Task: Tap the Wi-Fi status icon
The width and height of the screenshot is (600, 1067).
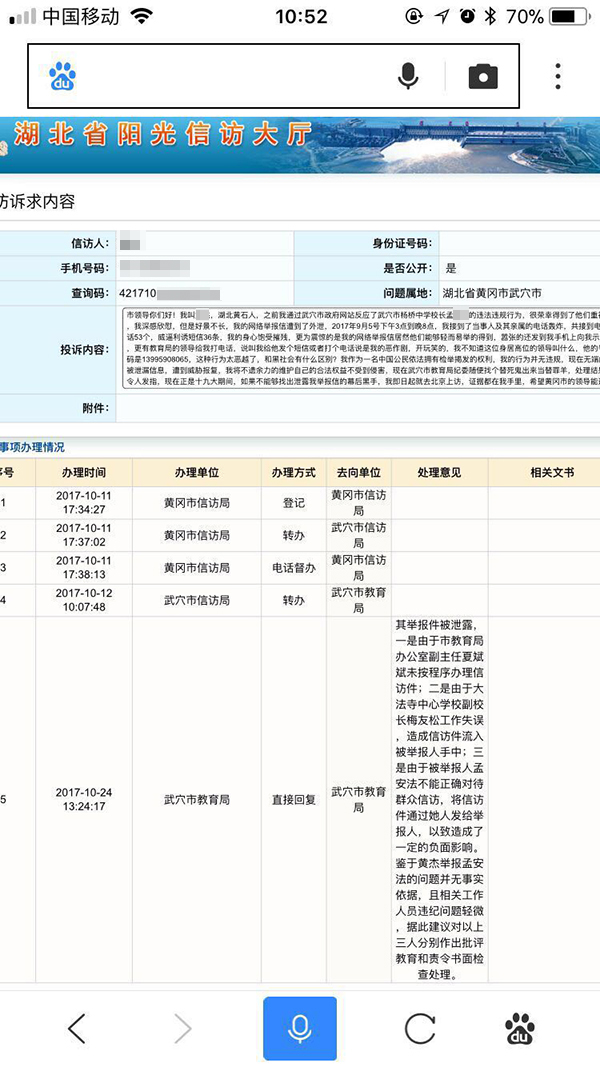Action: (142, 16)
